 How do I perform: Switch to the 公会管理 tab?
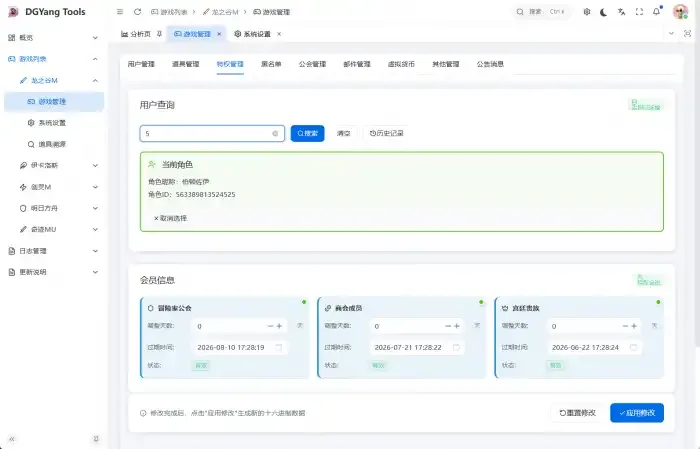tap(312, 64)
